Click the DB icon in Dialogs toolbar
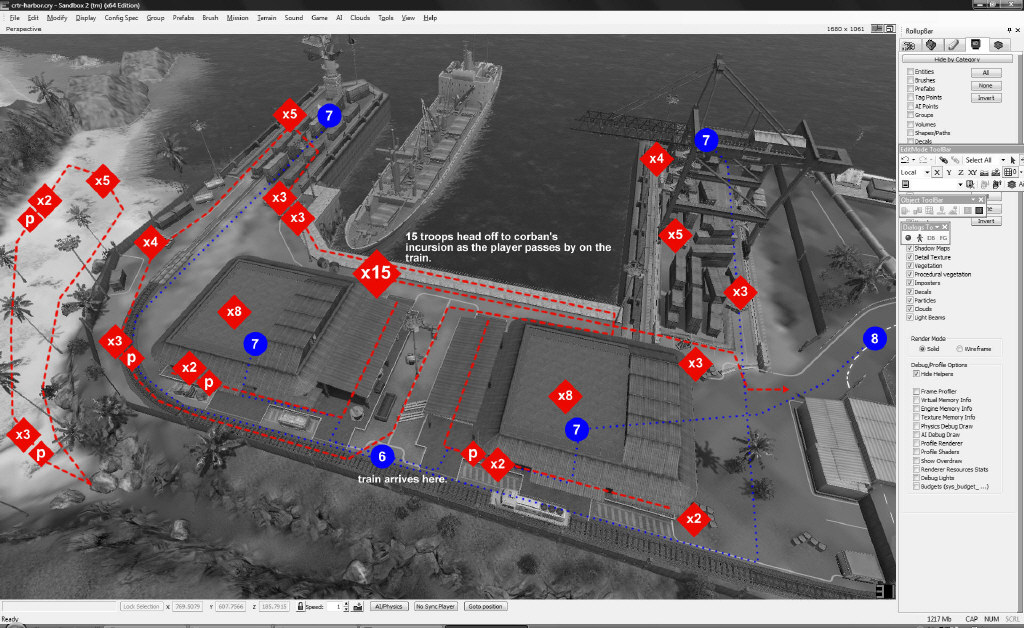 (x=931, y=238)
